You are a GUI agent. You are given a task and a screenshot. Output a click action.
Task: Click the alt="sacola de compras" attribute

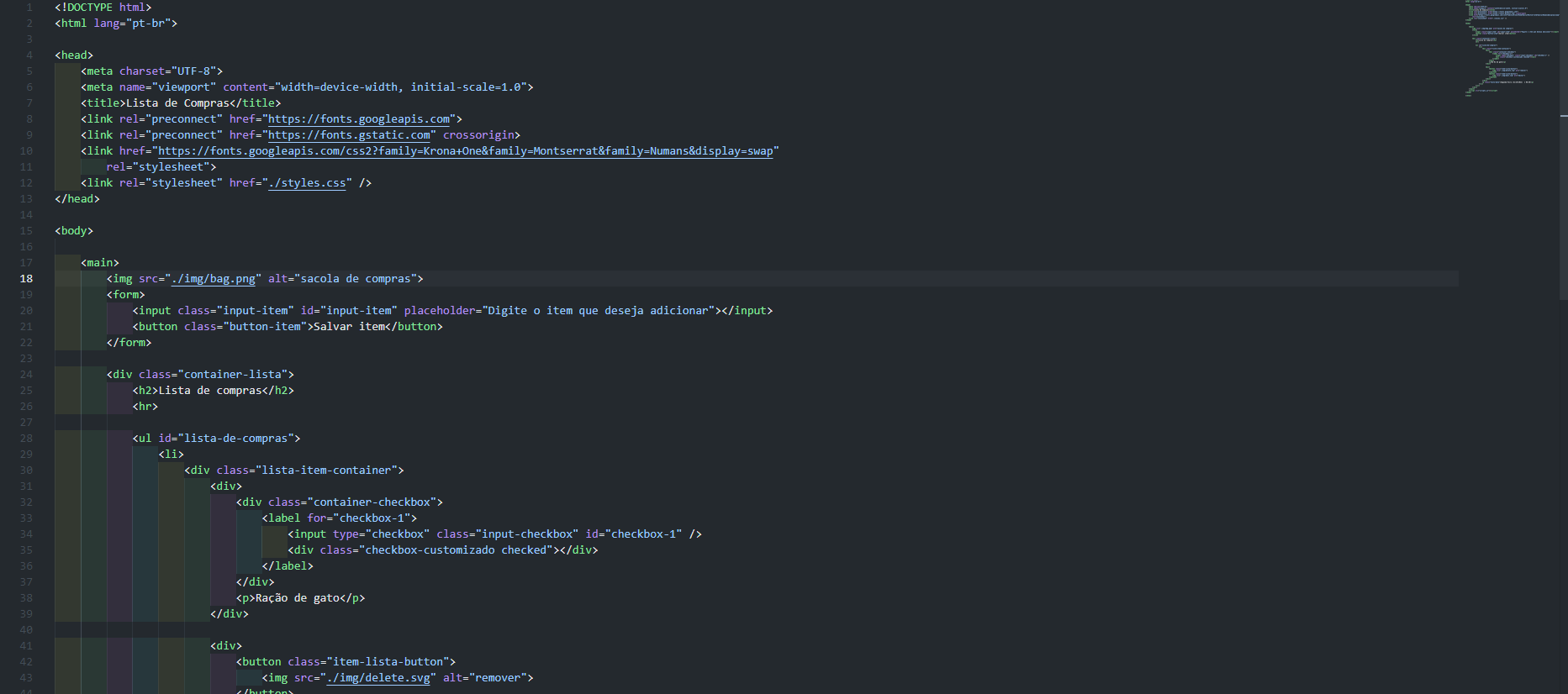coord(342,279)
